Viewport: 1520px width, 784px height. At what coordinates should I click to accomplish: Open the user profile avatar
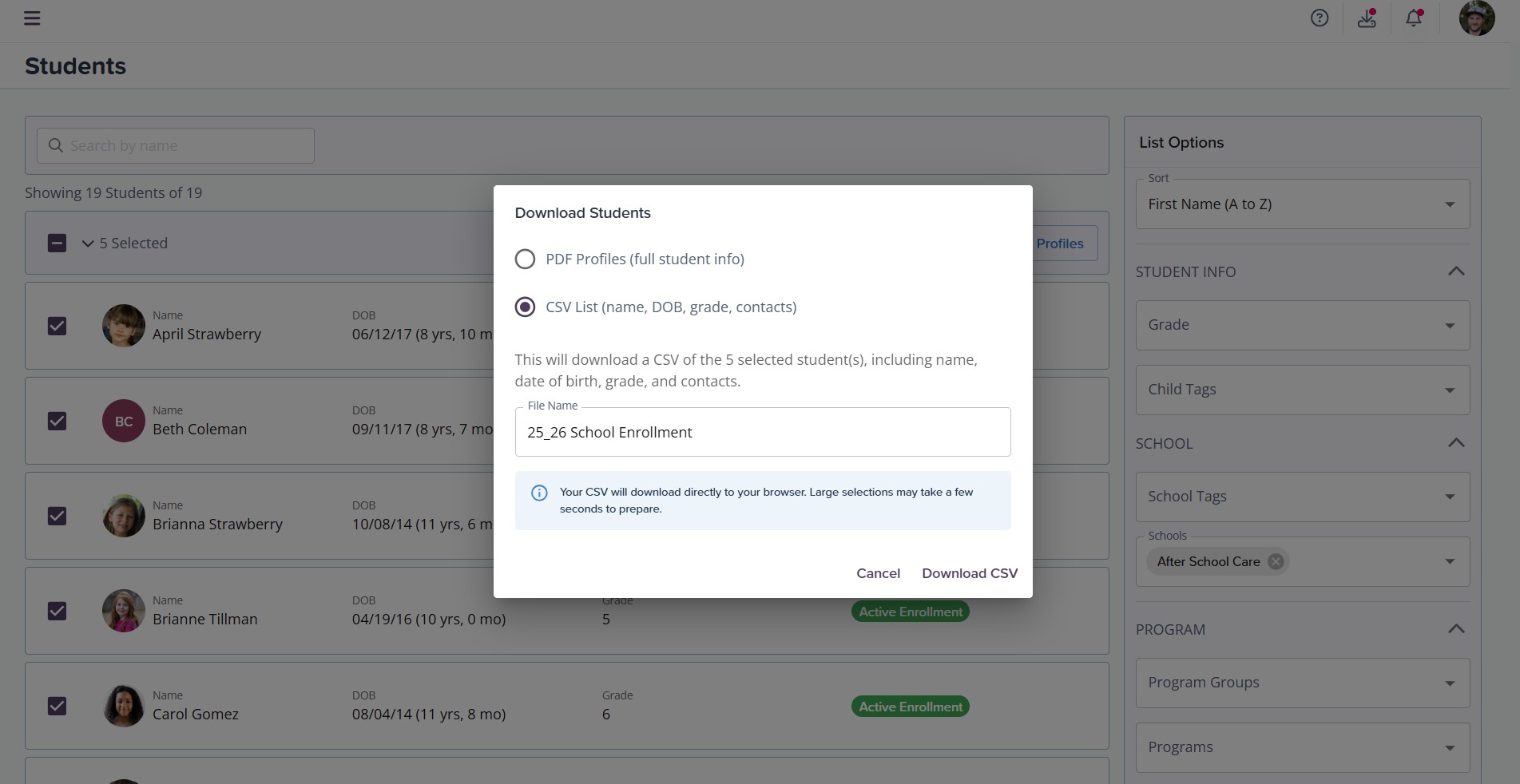[1476, 18]
